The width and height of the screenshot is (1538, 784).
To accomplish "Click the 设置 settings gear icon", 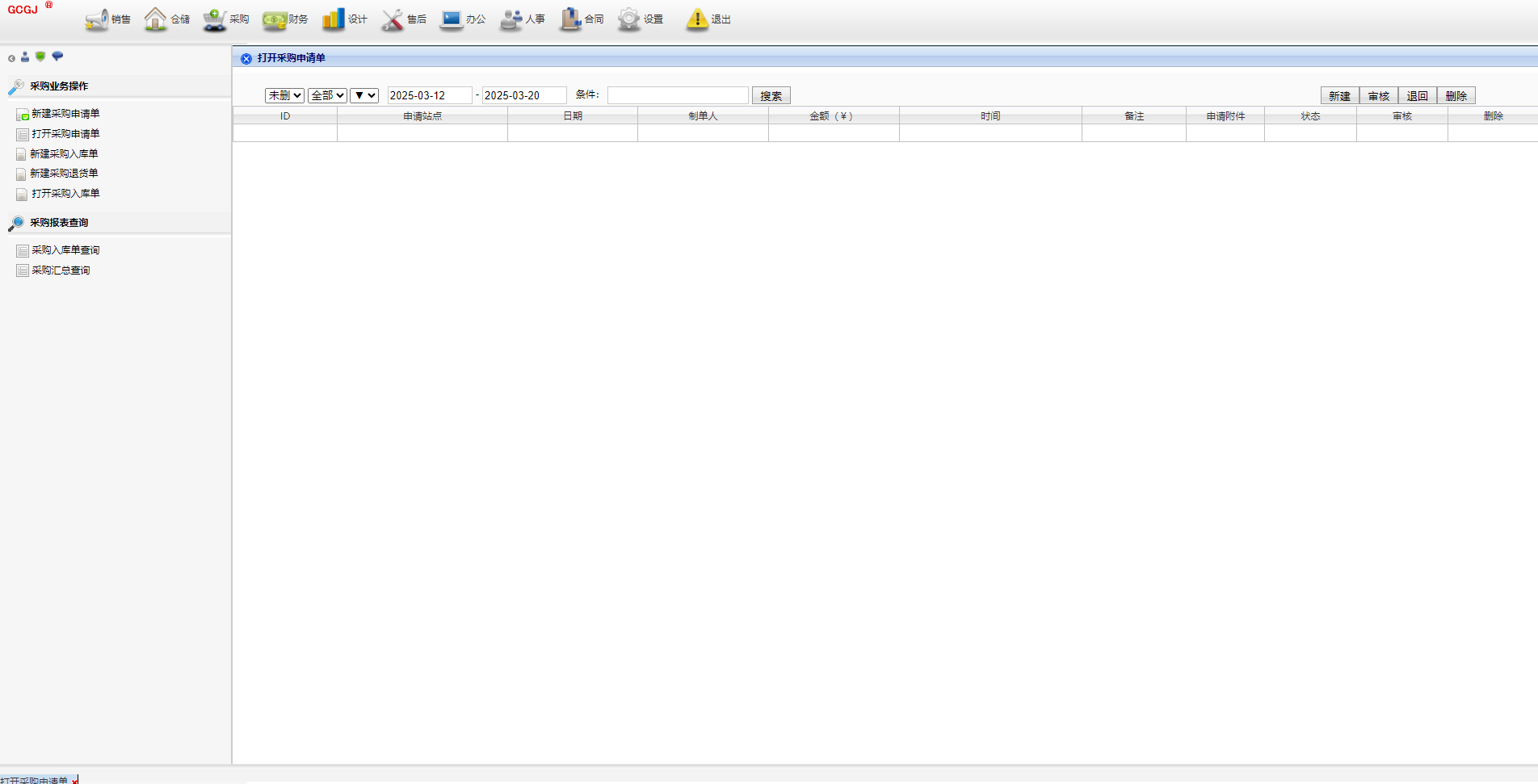I will coord(629,19).
